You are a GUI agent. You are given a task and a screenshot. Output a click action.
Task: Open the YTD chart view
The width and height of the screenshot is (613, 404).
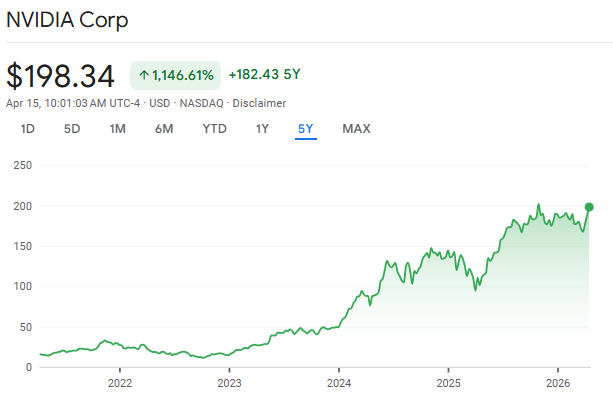pyautogui.click(x=214, y=128)
